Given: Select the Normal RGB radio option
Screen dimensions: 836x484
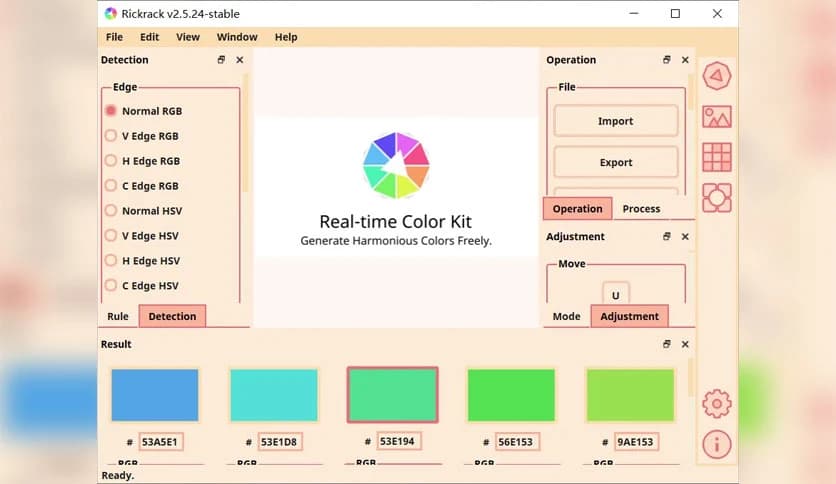Looking at the screenshot, I should [x=111, y=111].
